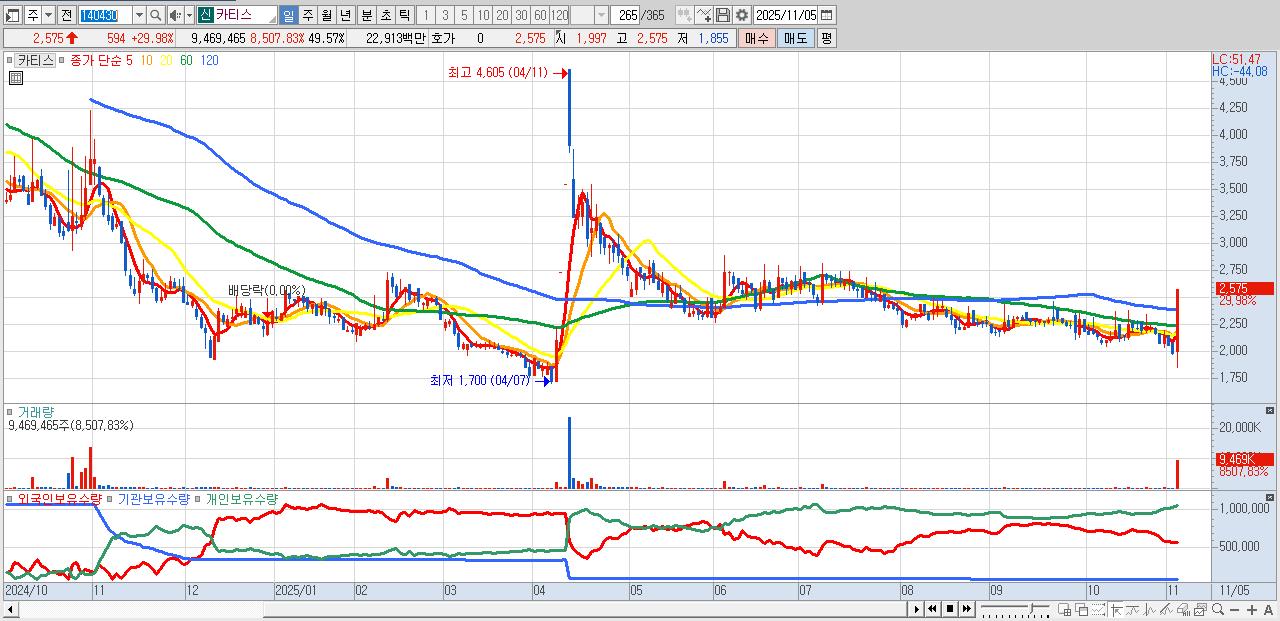Select 주 weekly period button
This screenshot has height=621, width=1280.
(x=307, y=16)
